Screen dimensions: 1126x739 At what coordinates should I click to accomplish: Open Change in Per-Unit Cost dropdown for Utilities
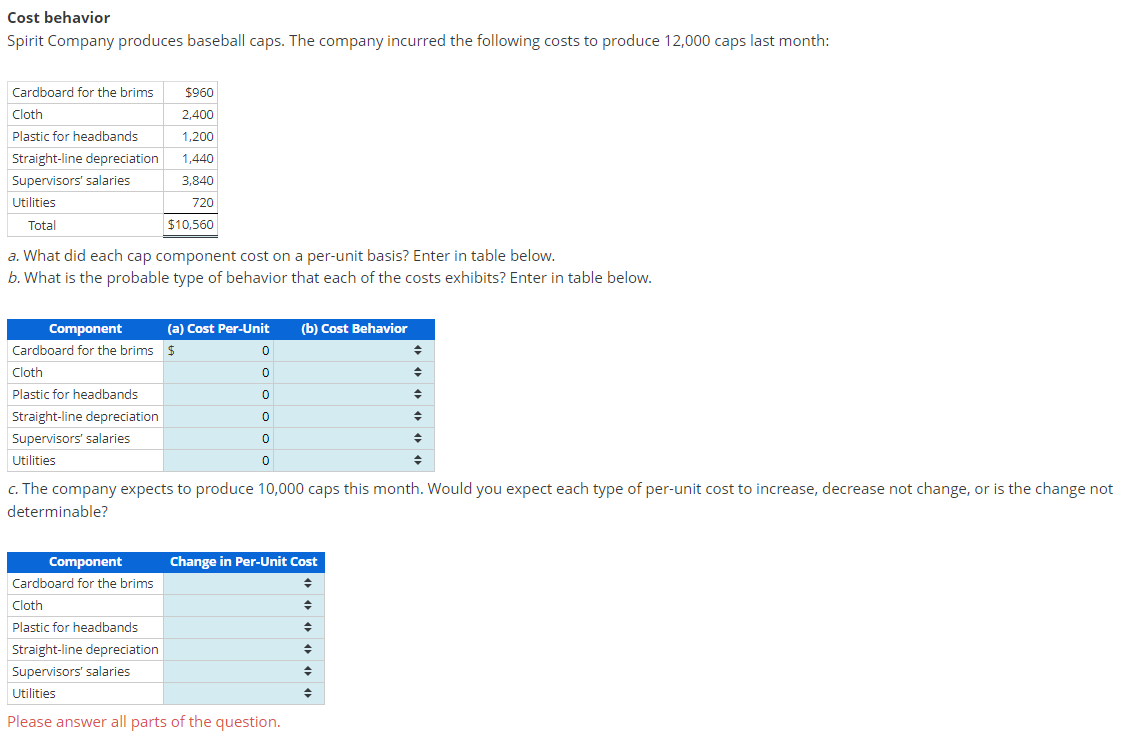243,694
